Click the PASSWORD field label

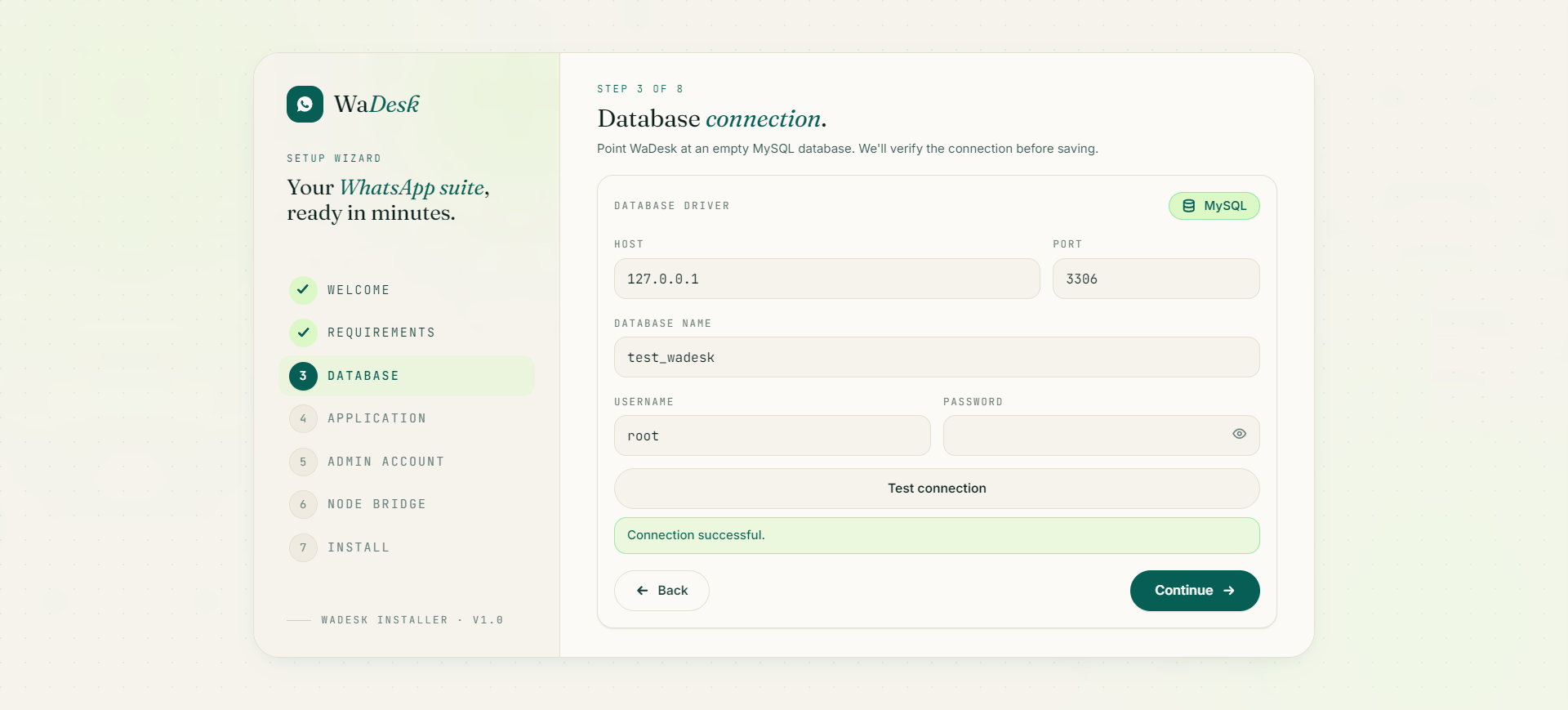[973, 402]
